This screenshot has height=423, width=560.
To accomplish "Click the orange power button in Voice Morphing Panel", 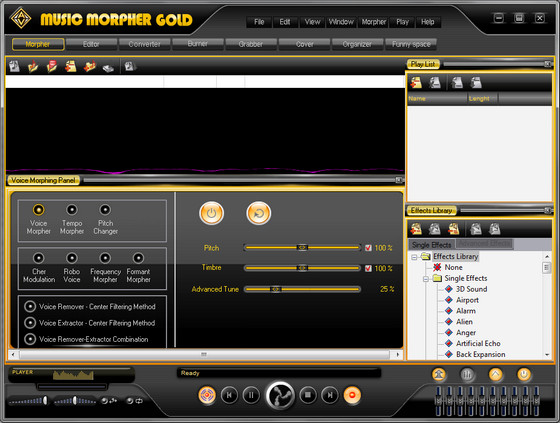I will [x=211, y=213].
